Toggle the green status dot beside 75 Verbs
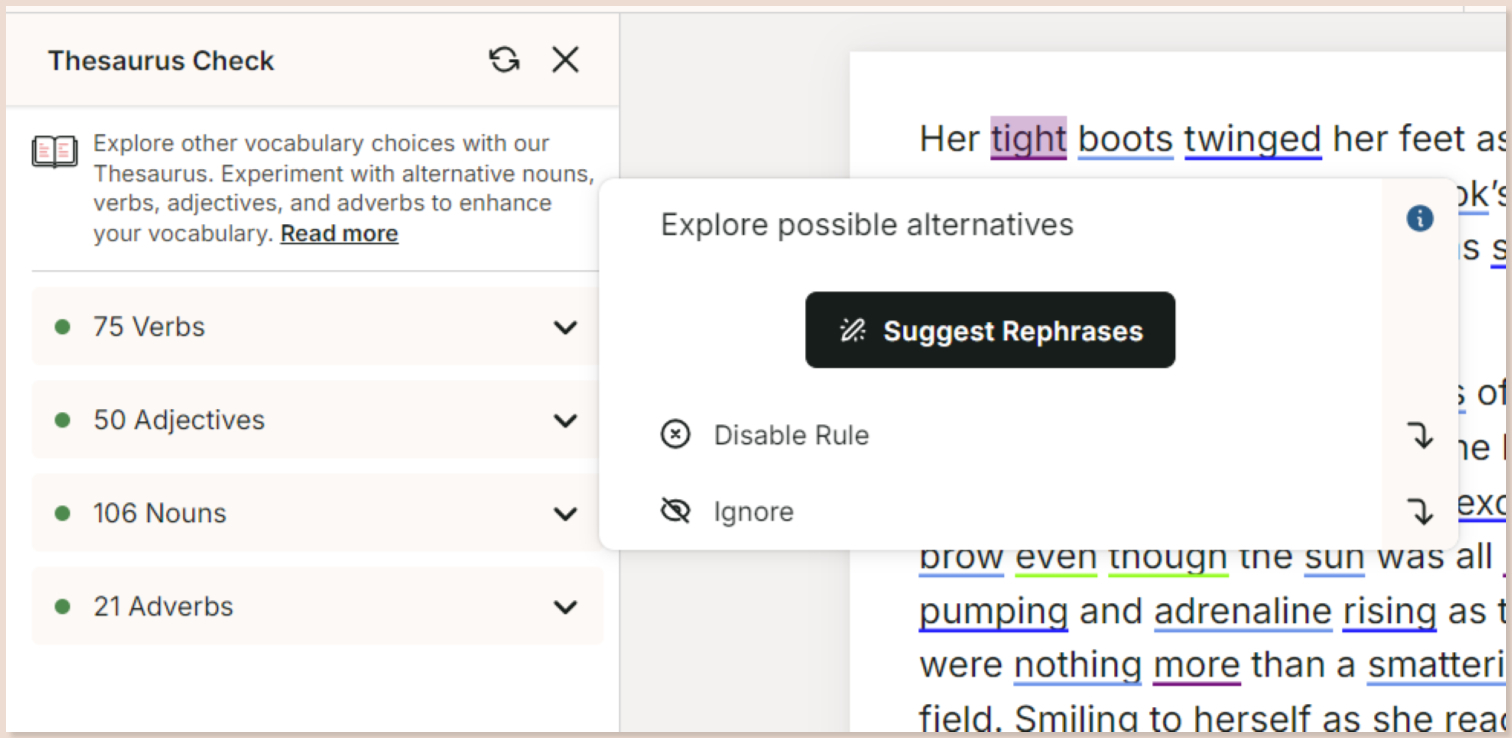Image resolution: width=1512 pixels, height=738 pixels. click(63, 327)
